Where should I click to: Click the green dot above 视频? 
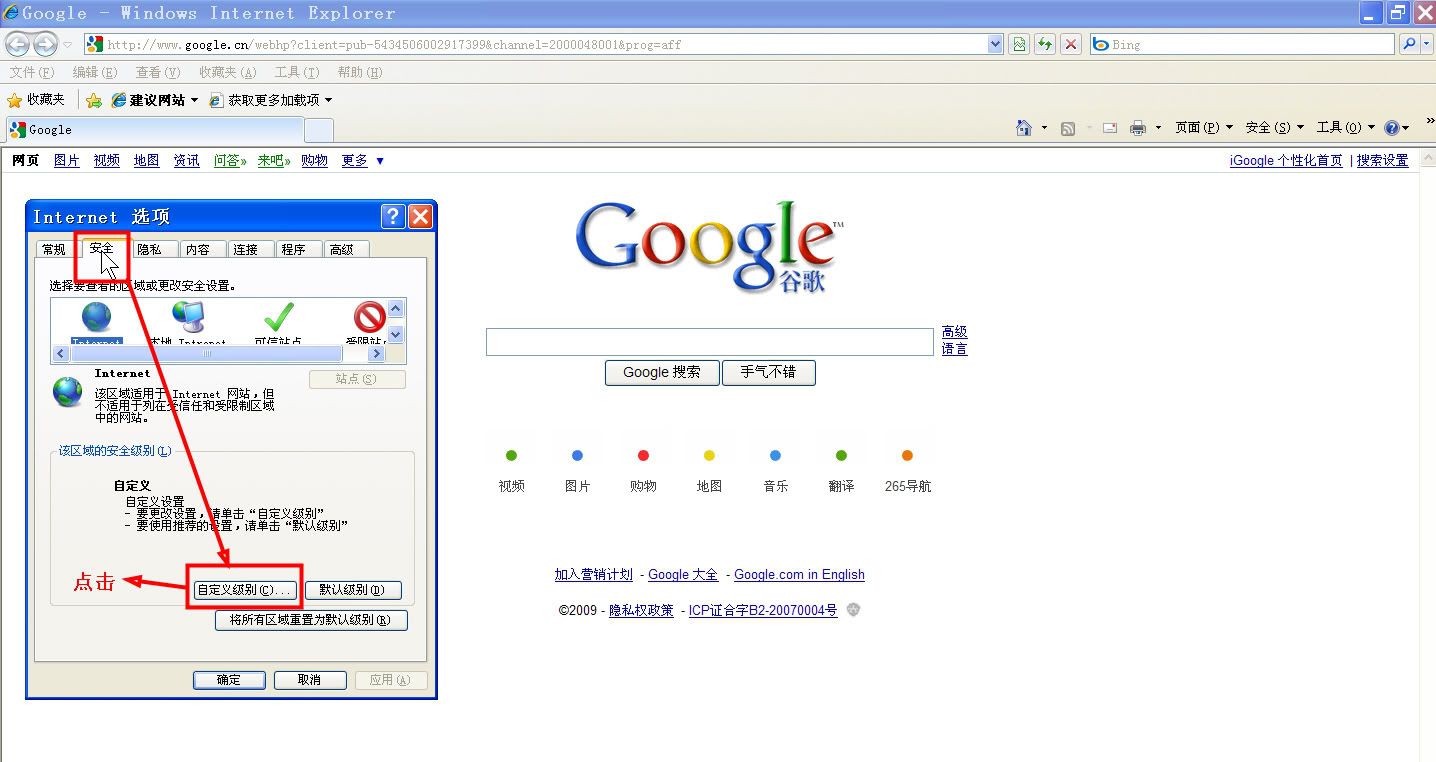point(512,455)
